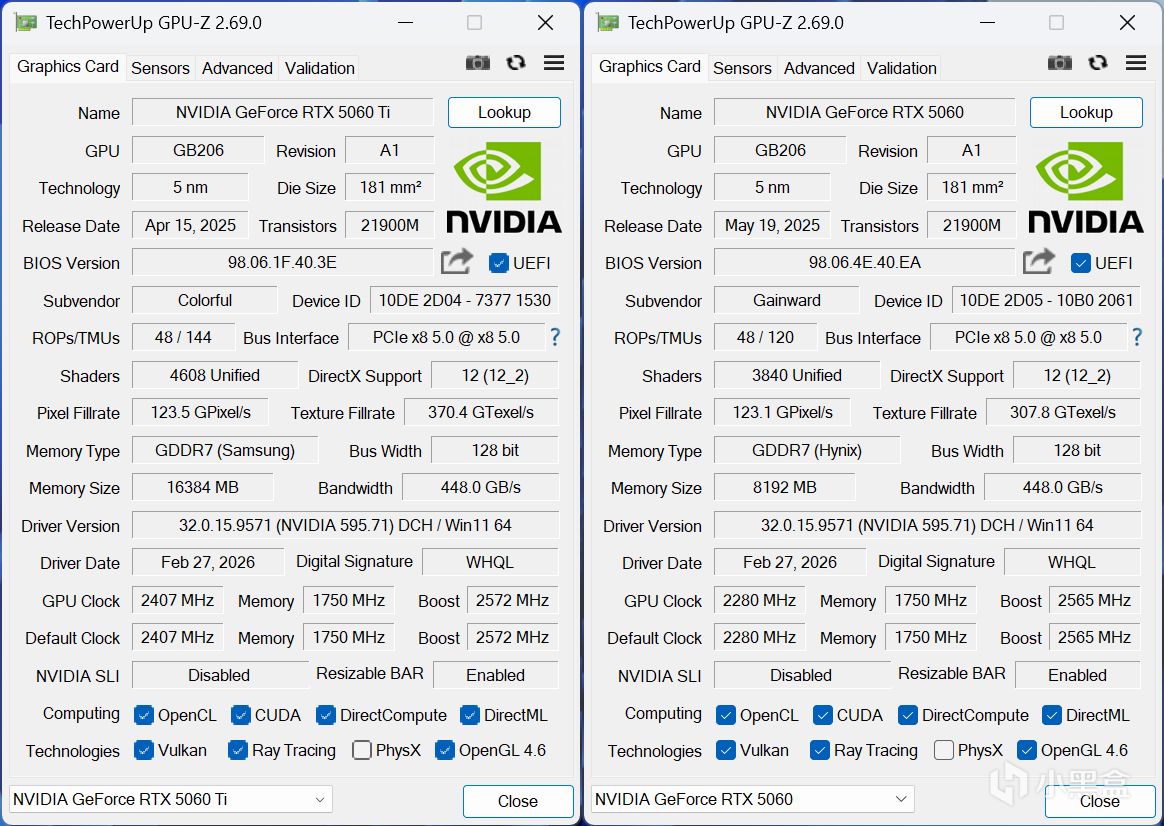1164x826 pixels.
Task: Click Name field NVIDIA GeForce RTX 5060
Action: coord(865,112)
